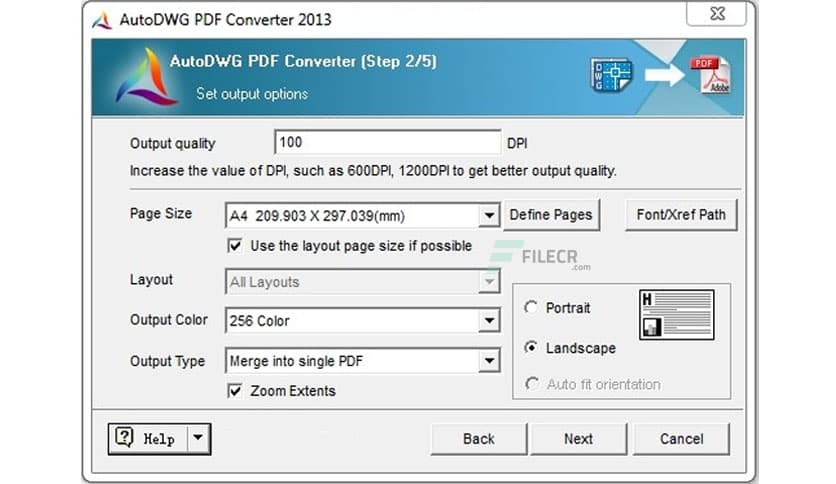
Task: Click the page orientation preview image
Action: 677,314
